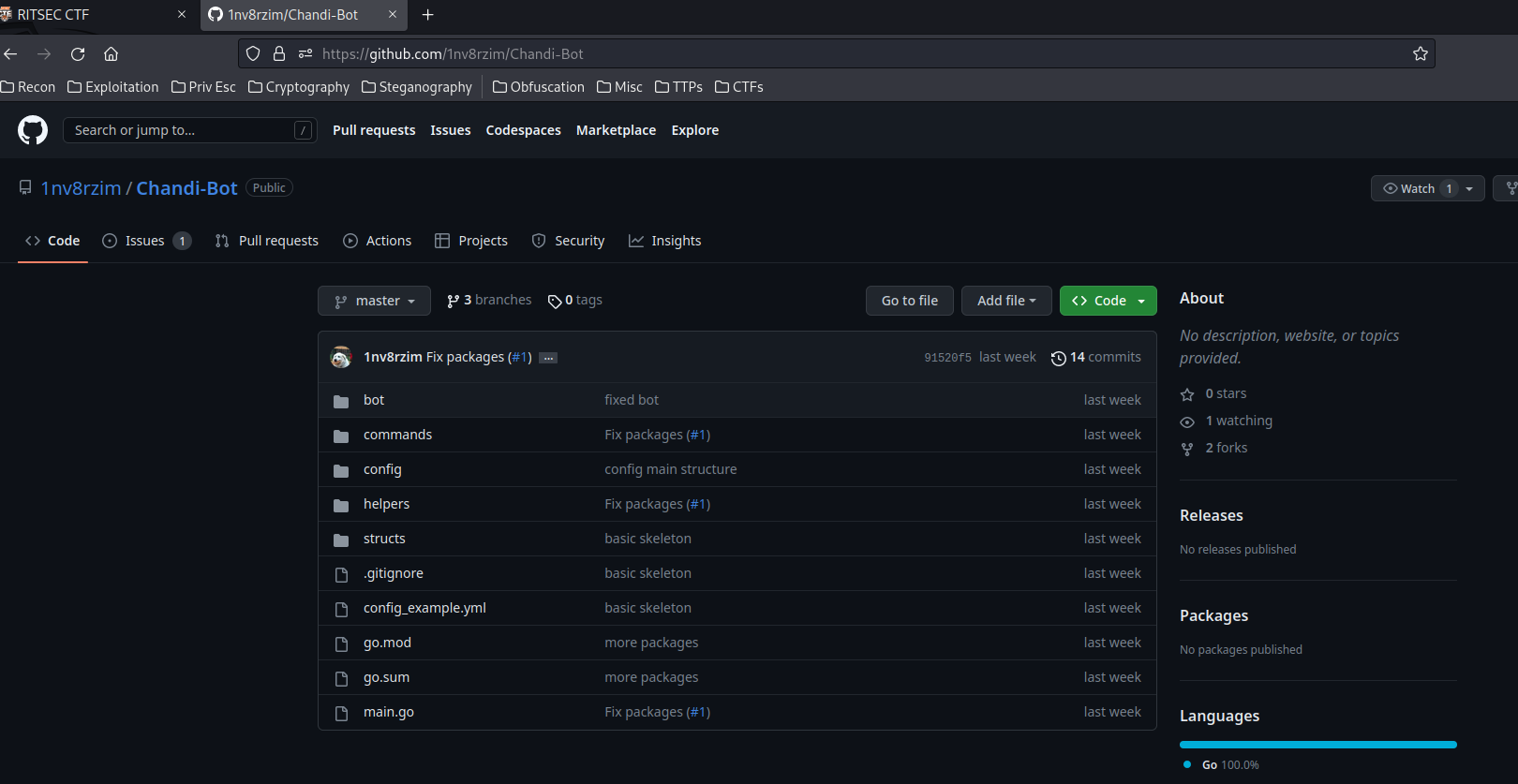This screenshot has height=784, width=1518.
Task: Open the Actions tab
Action: (378, 241)
